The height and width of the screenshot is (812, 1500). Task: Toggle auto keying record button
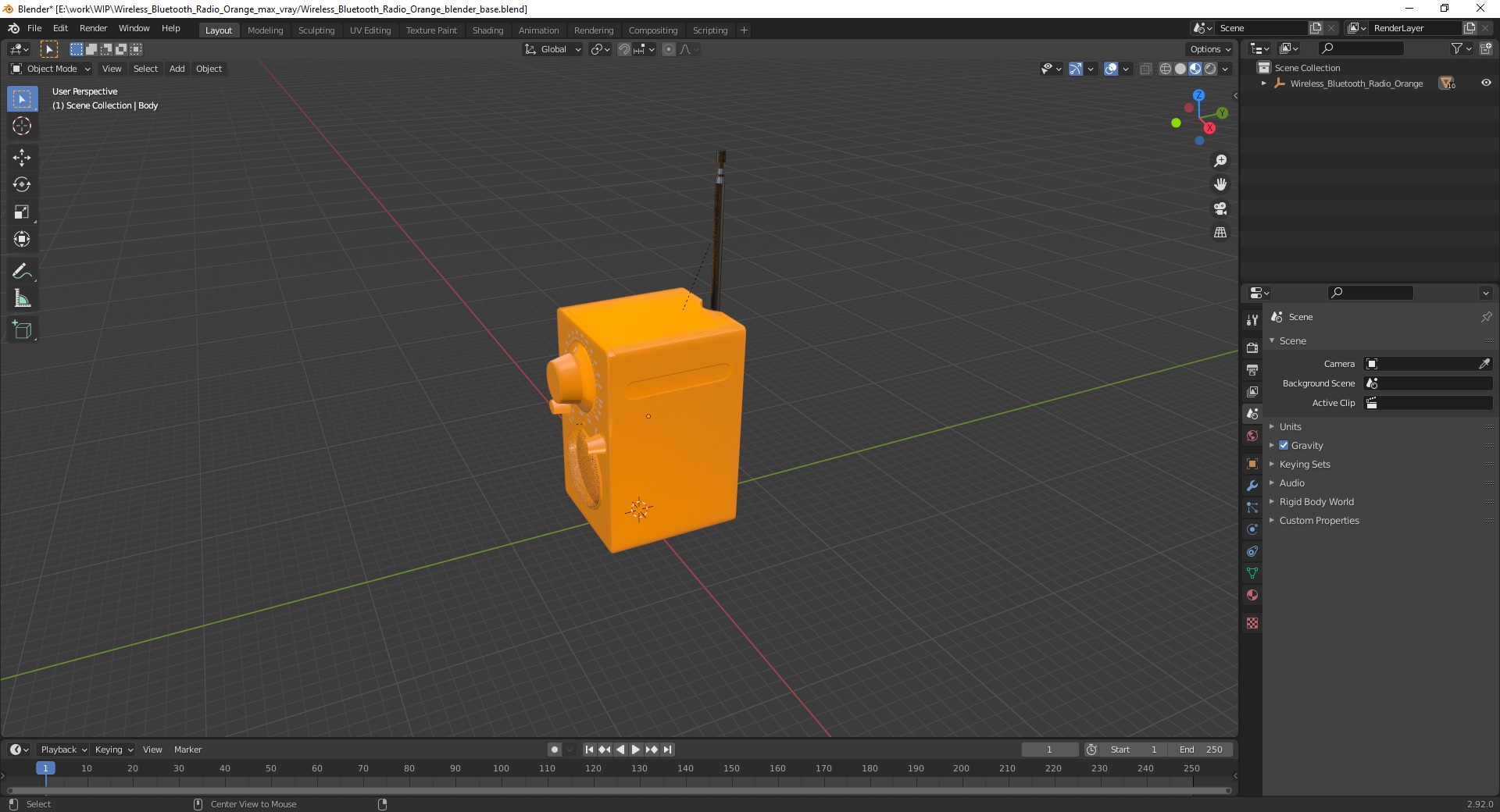tap(555, 750)
